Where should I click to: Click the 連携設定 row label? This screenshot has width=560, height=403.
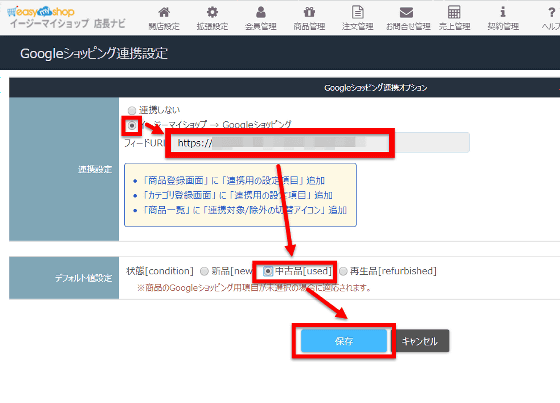[x=95, y=169]
